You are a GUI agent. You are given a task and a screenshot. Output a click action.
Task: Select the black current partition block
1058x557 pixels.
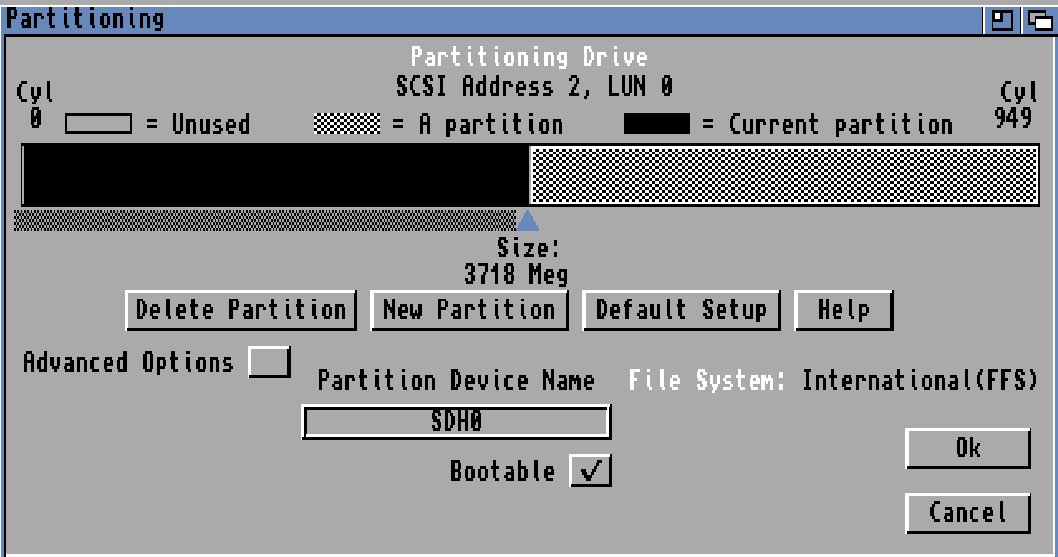275,175
